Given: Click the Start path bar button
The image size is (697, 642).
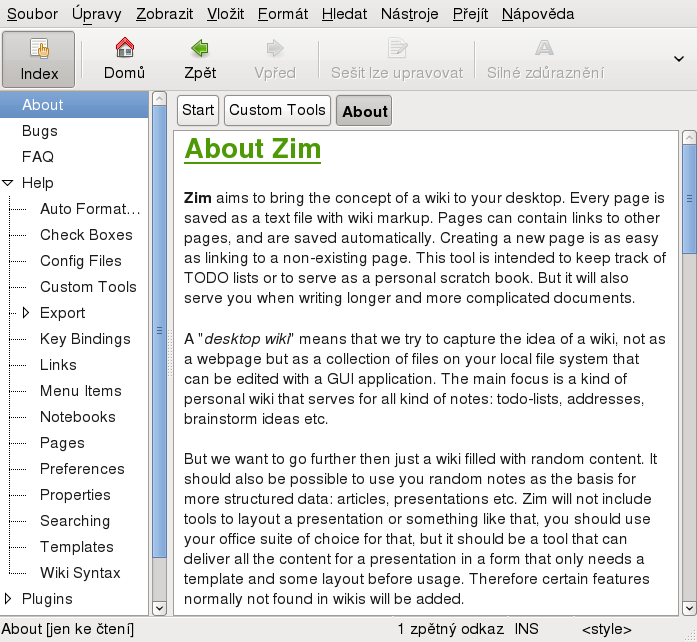Looking at the screenshot, I should [x=198, y=110].
